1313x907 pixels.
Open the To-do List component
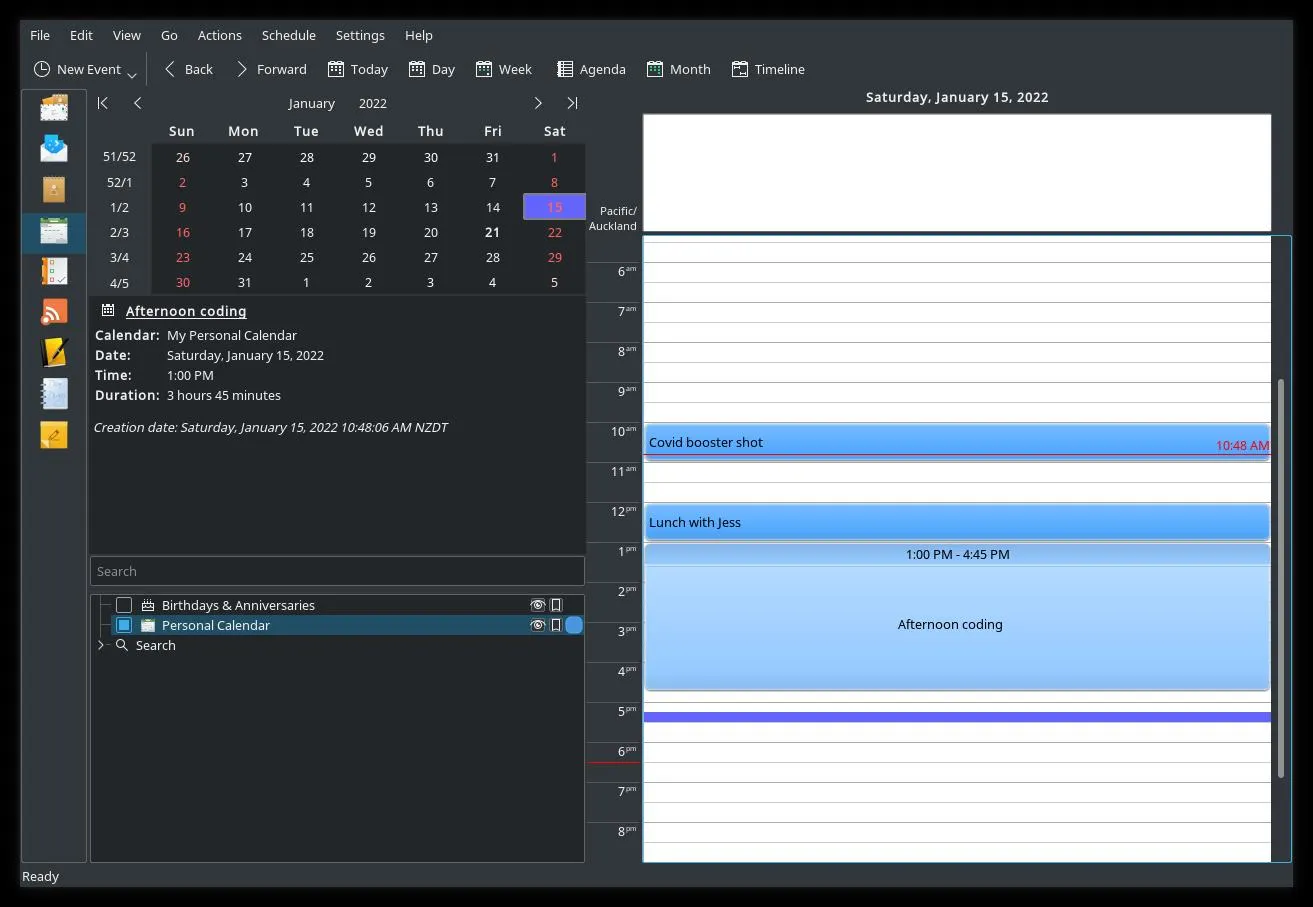tap(52, 271)
